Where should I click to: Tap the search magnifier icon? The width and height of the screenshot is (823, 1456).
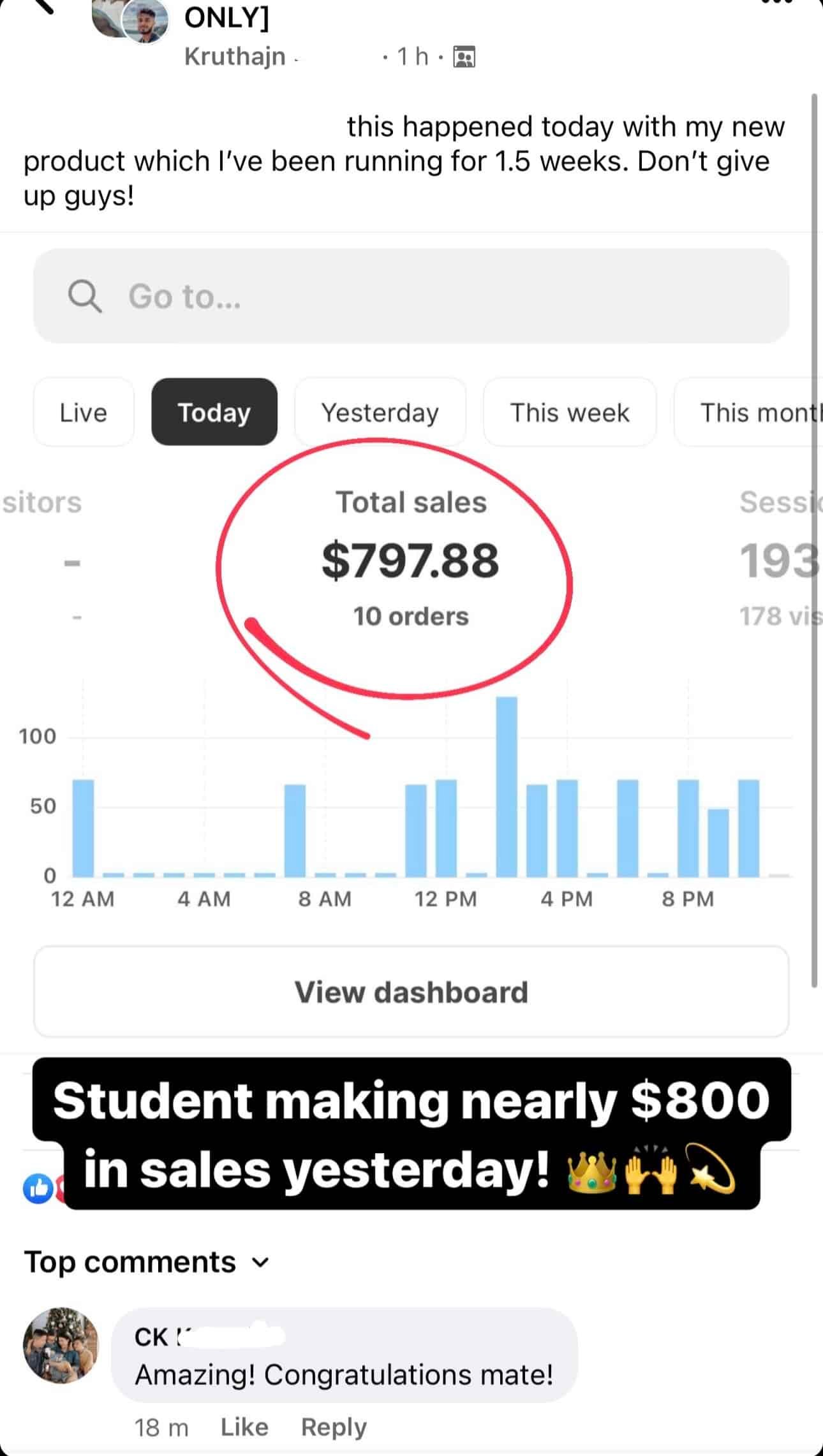point(85,297)
